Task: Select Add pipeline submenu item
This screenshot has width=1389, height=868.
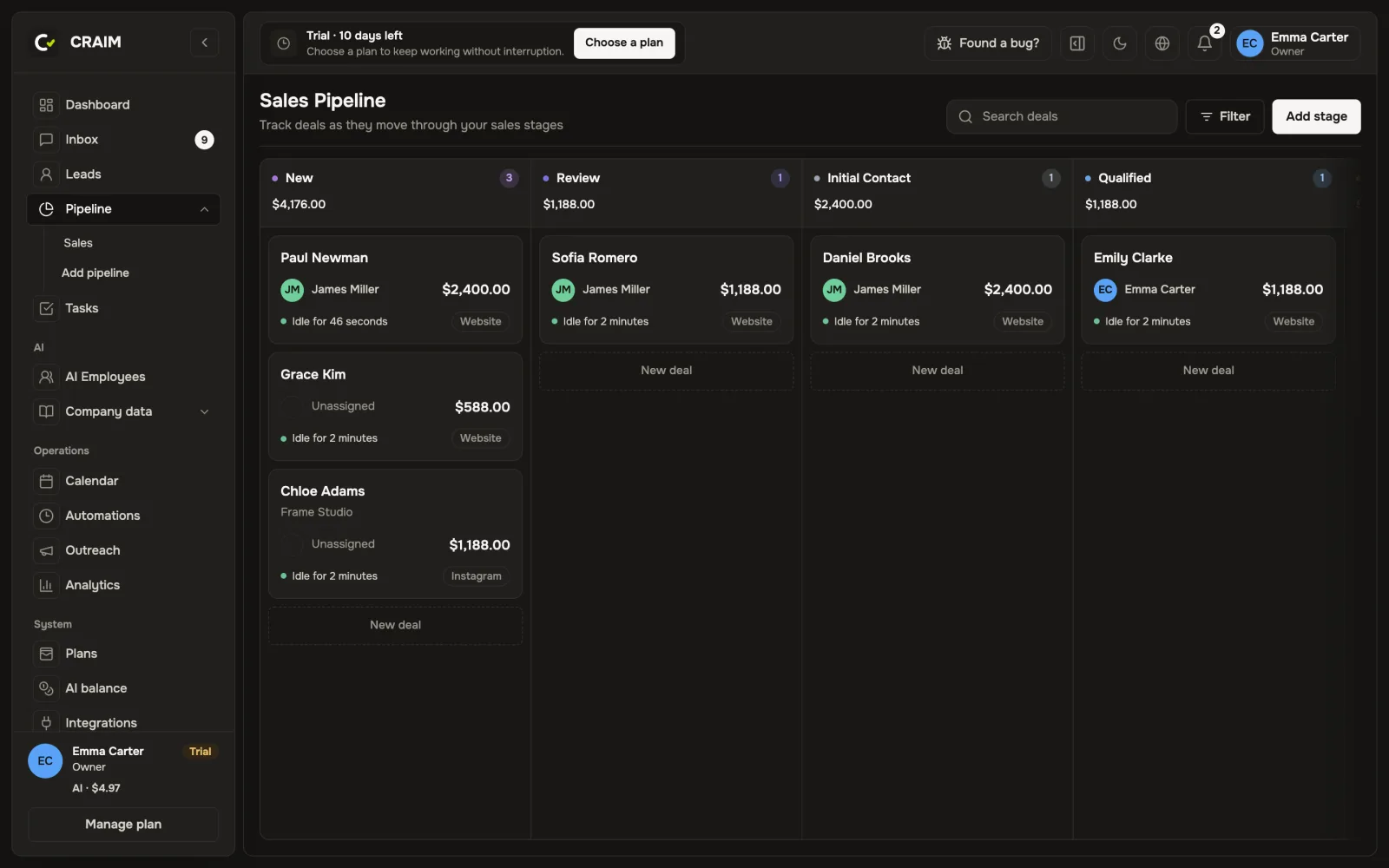Action: 95,273
